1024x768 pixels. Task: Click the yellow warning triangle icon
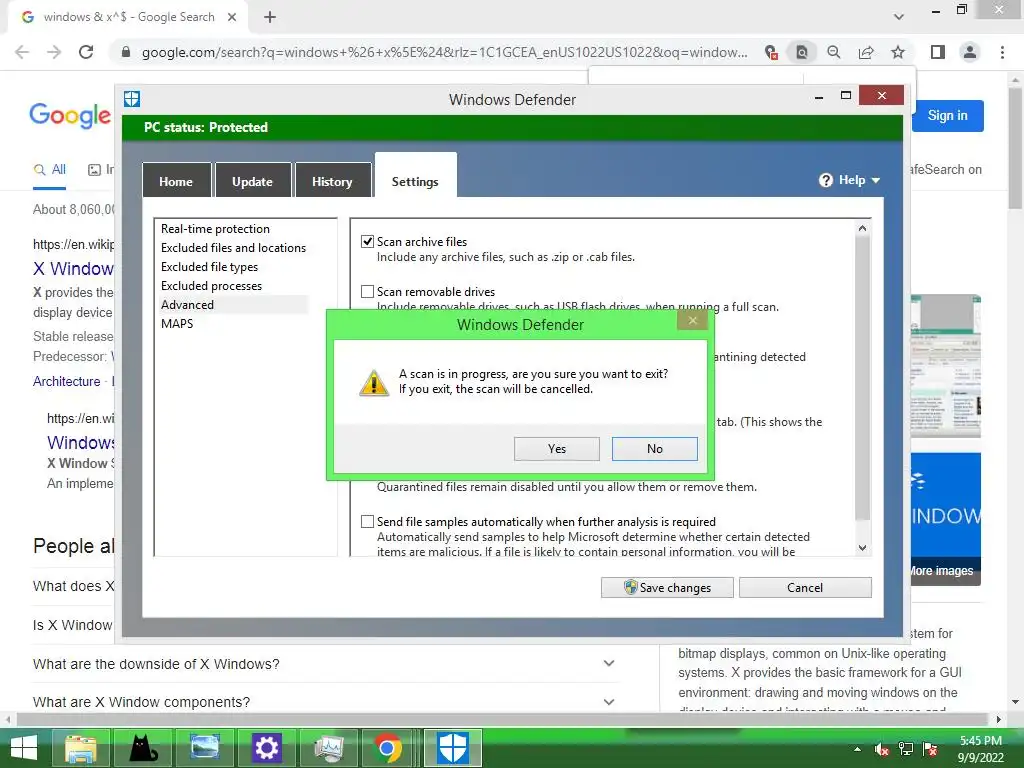tap(374, 383)
